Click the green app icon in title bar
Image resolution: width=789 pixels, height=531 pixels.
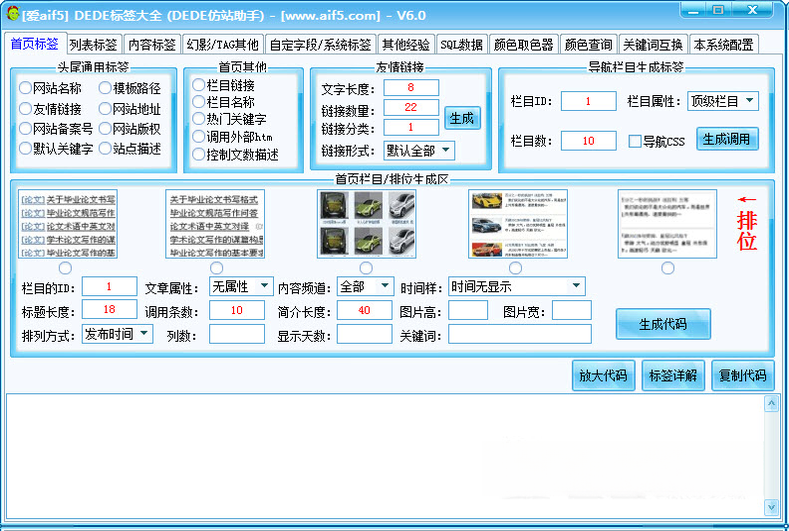coord(12,14)
